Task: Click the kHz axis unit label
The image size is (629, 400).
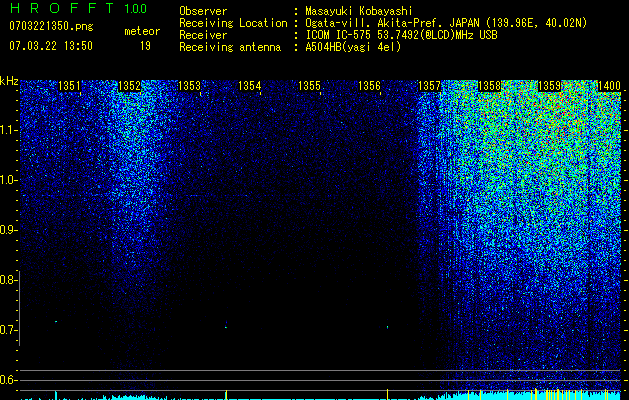Action: (9, 81)
